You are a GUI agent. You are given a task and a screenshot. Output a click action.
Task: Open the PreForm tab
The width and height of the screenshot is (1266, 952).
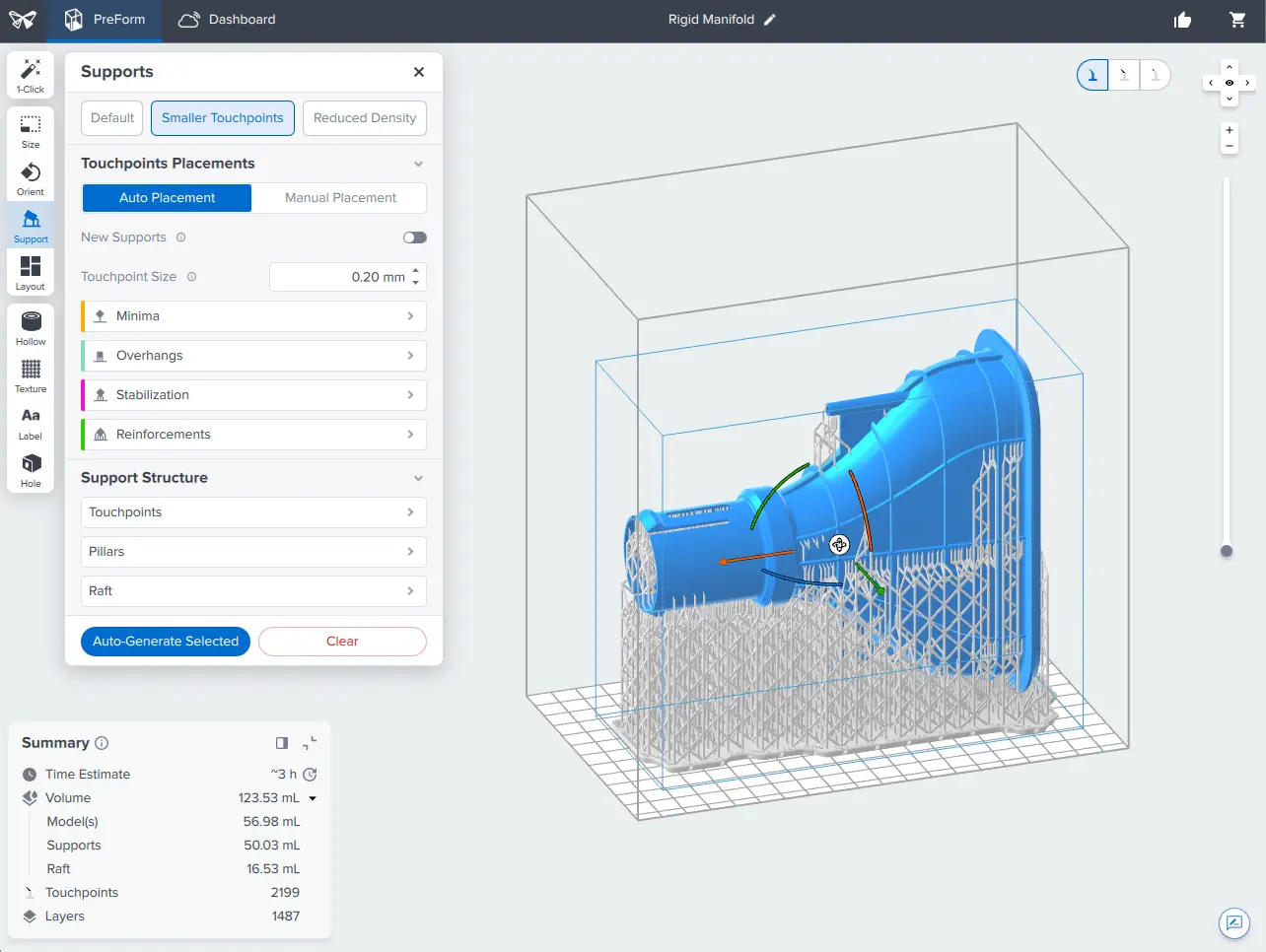tap(105, 20)
